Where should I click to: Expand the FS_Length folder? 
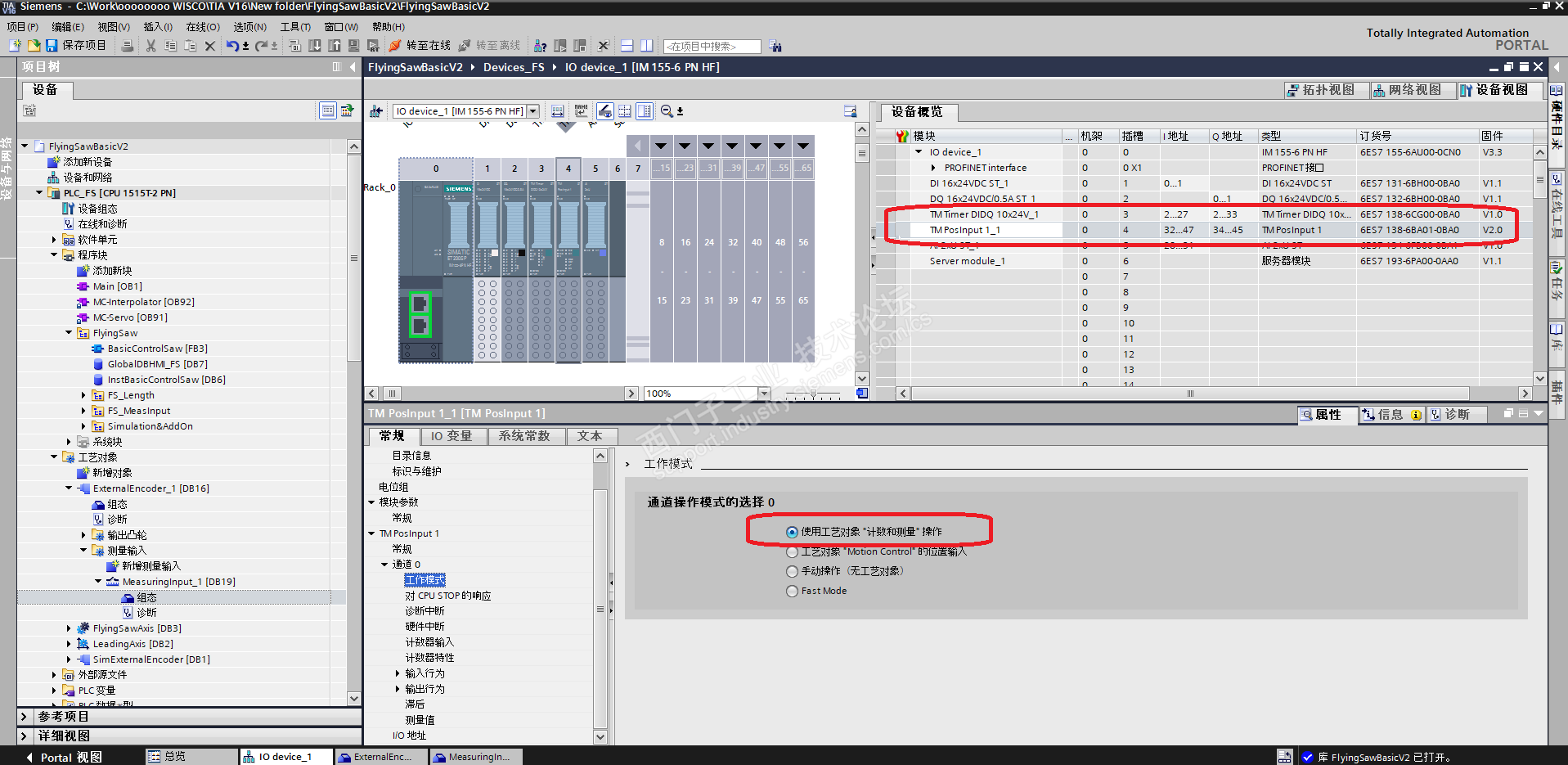83,395
